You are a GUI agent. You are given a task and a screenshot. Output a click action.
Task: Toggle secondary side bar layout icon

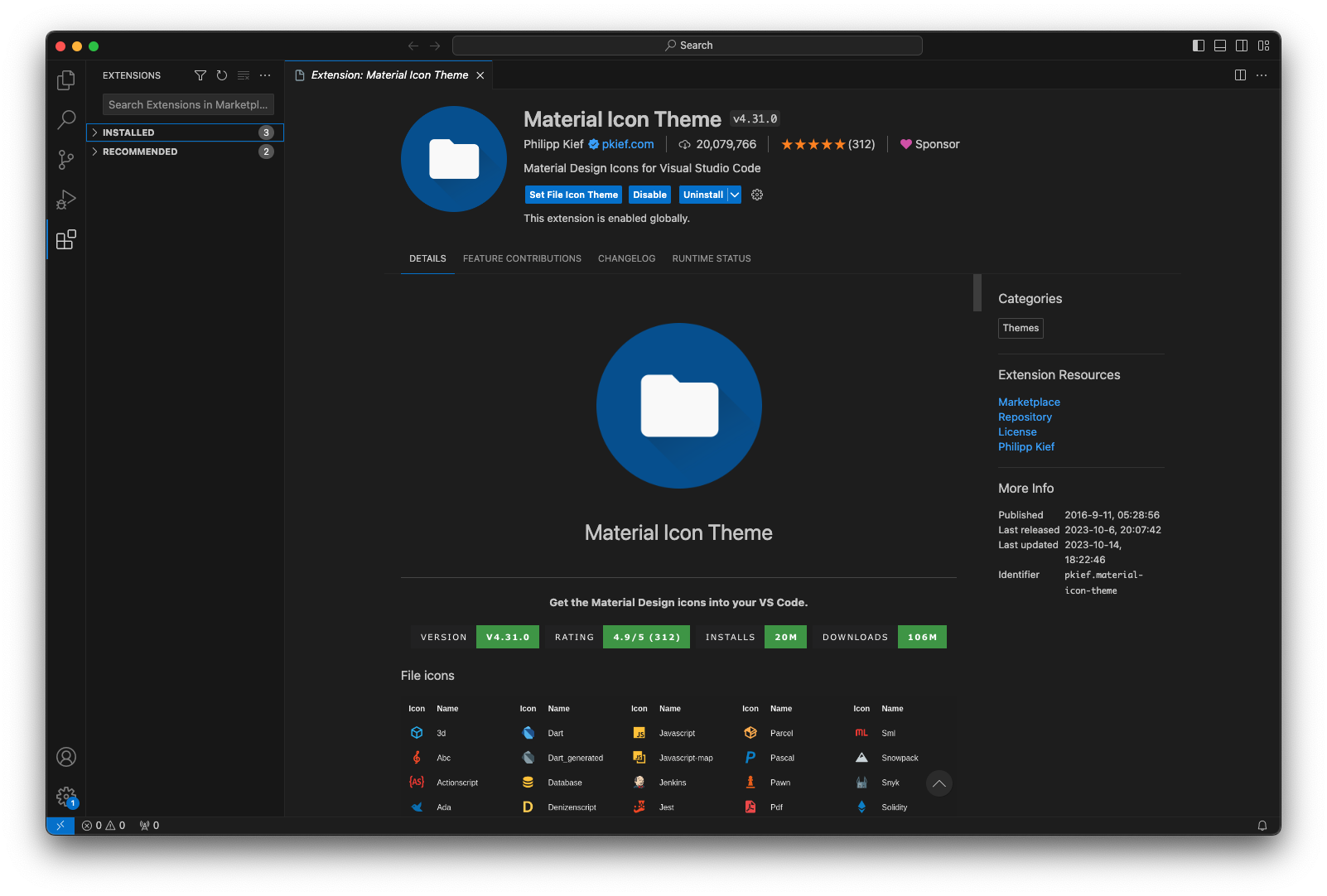pyautogui.click(x=1242, y=46)
